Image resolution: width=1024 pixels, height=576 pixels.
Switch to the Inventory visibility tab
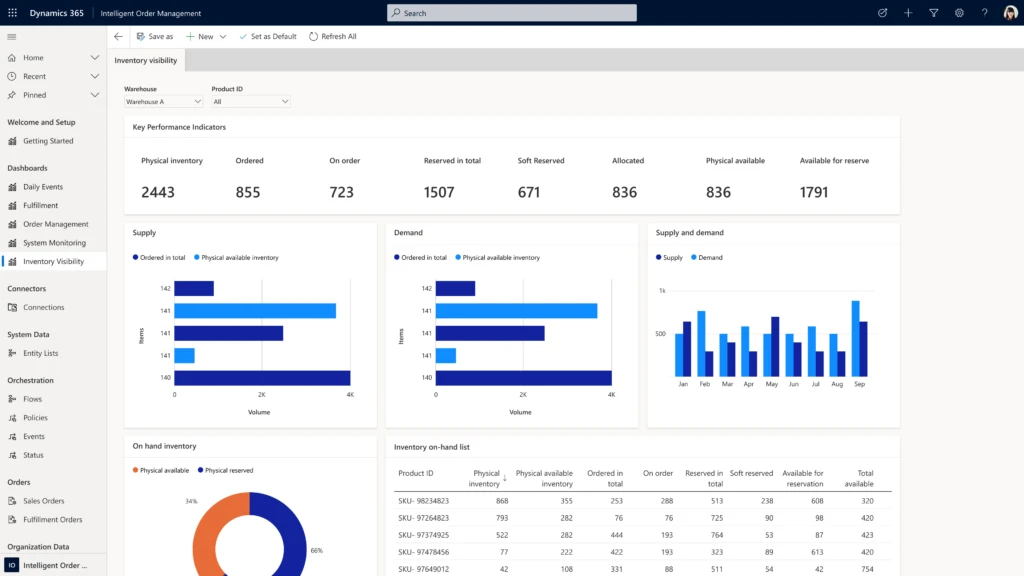pos(146,60)
